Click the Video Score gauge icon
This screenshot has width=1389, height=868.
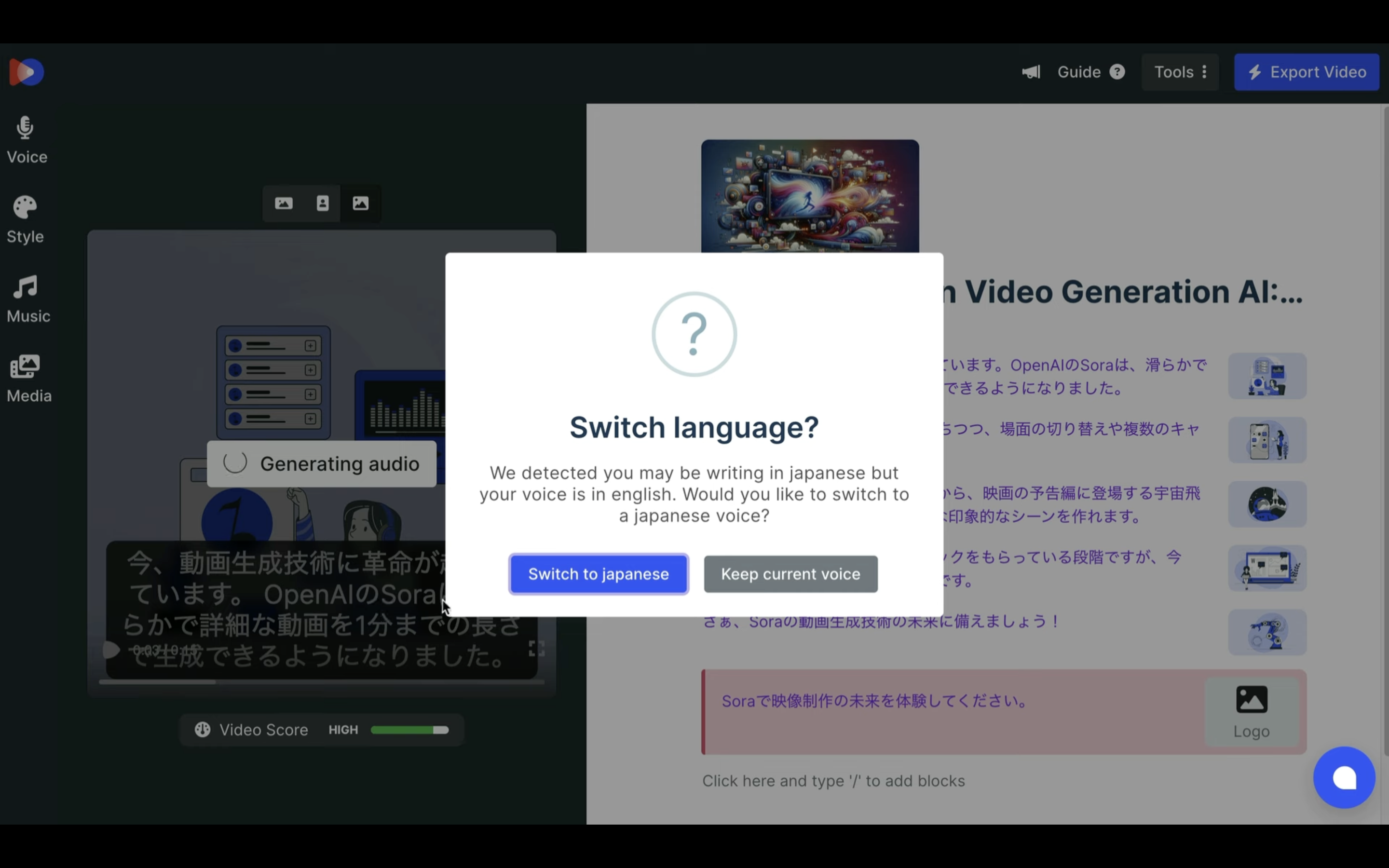coord(202,730)
